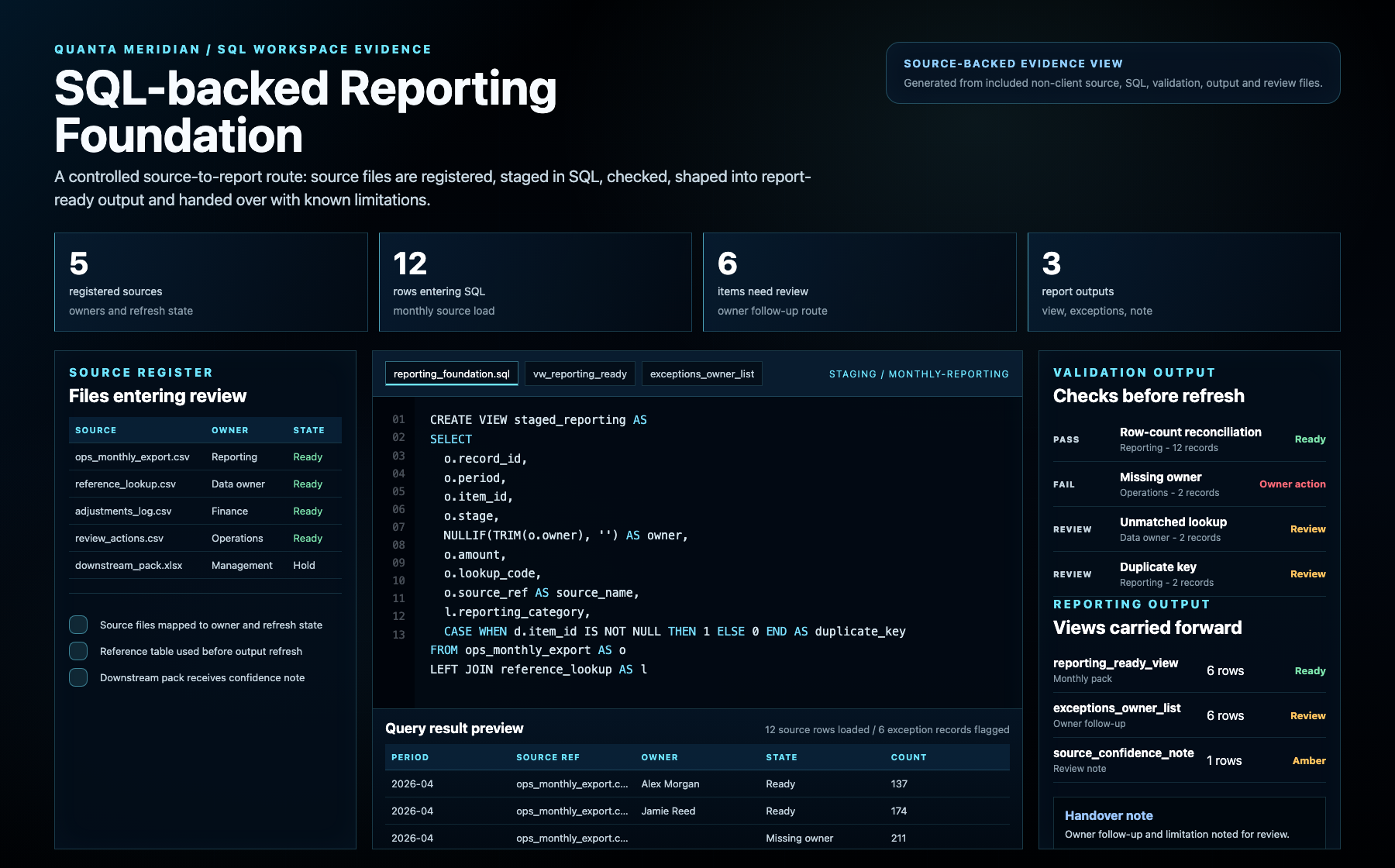Screen dimensions: 1395x868
Task: Open the source_confidence_note output row
Action: (x=1190, y=760)
